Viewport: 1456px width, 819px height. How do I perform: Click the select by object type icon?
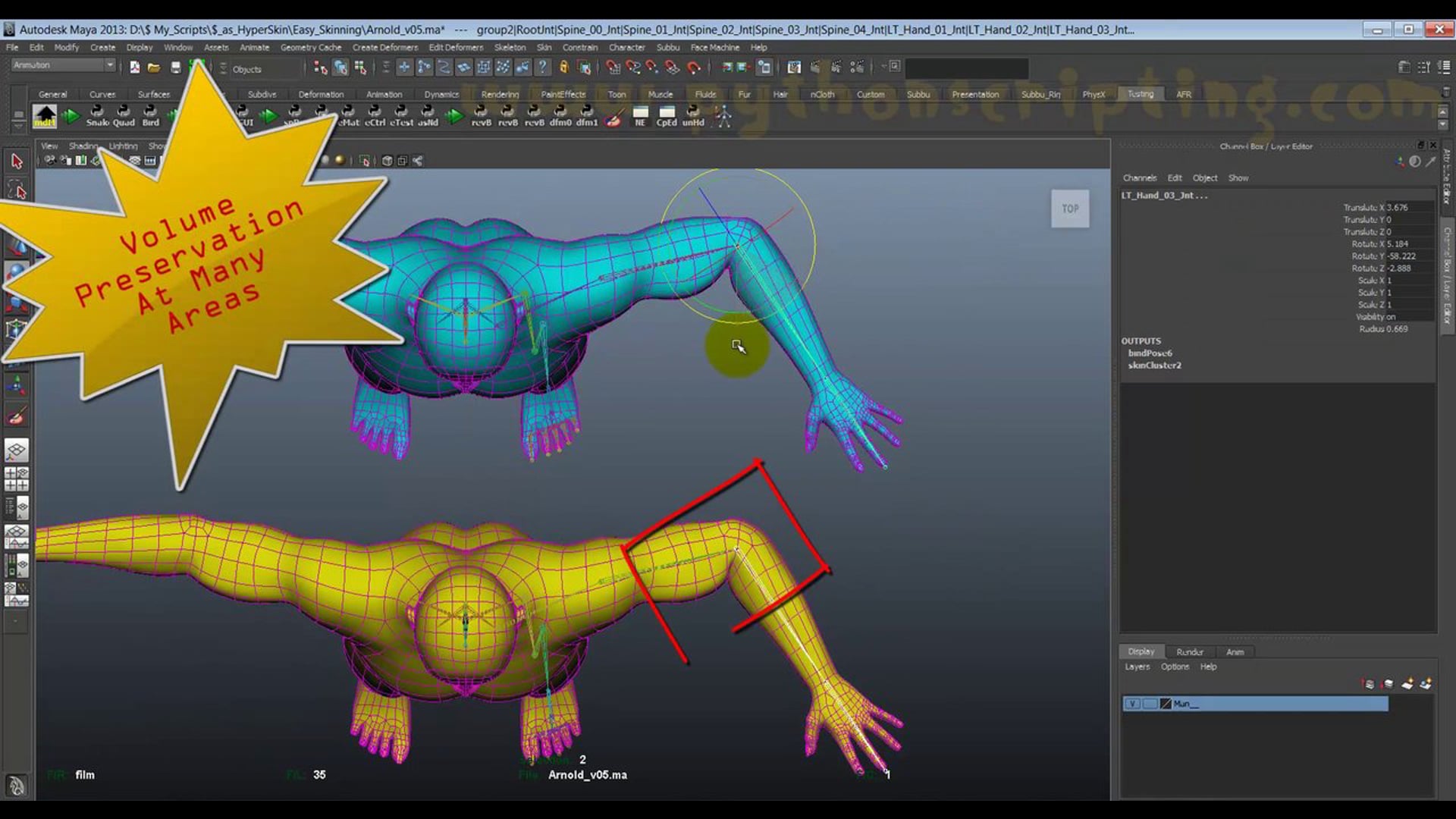(x=340, y=67)
